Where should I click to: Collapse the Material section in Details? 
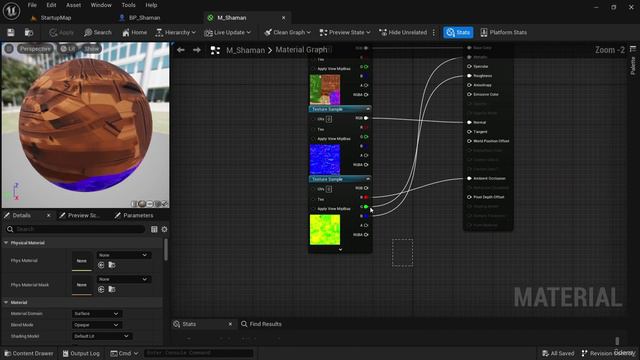point(6,302)
